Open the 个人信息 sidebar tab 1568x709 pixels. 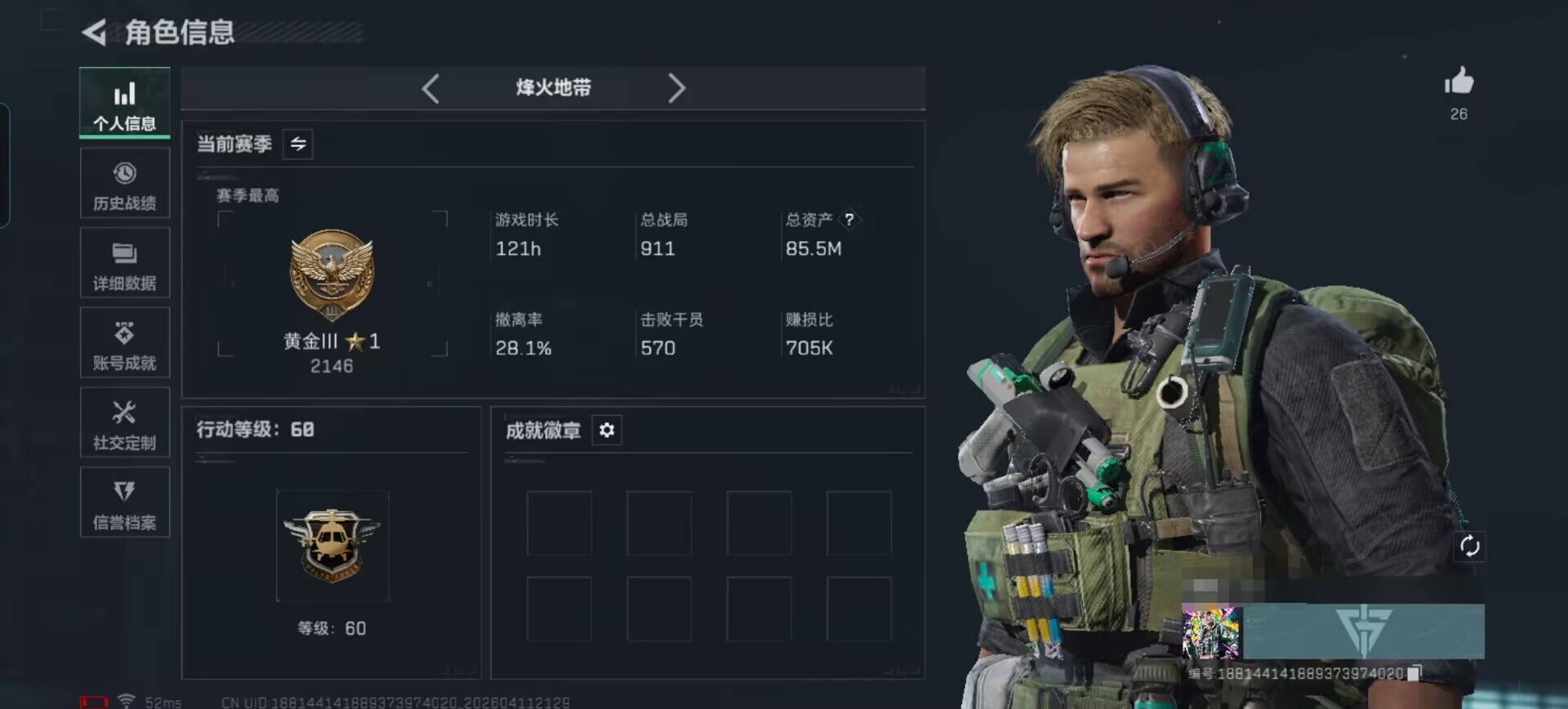click(125, 102)
